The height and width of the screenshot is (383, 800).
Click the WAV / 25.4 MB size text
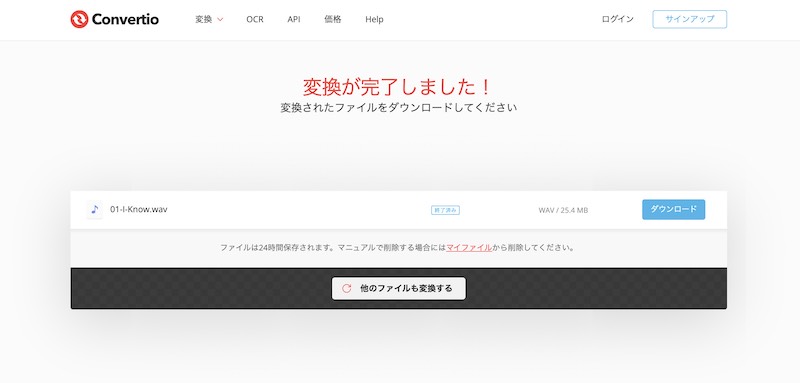click(563, 210)
